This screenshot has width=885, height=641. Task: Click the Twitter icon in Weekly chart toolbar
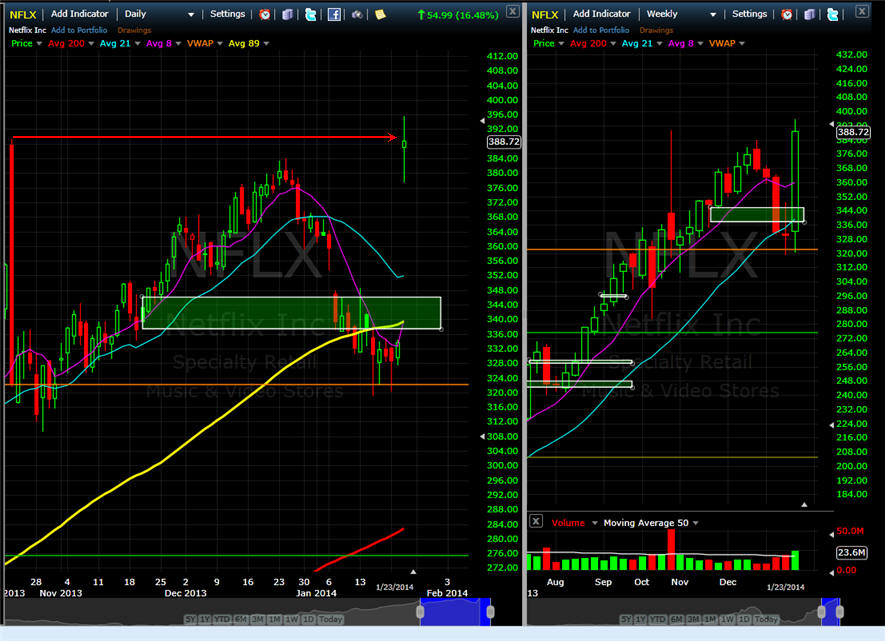833,14
